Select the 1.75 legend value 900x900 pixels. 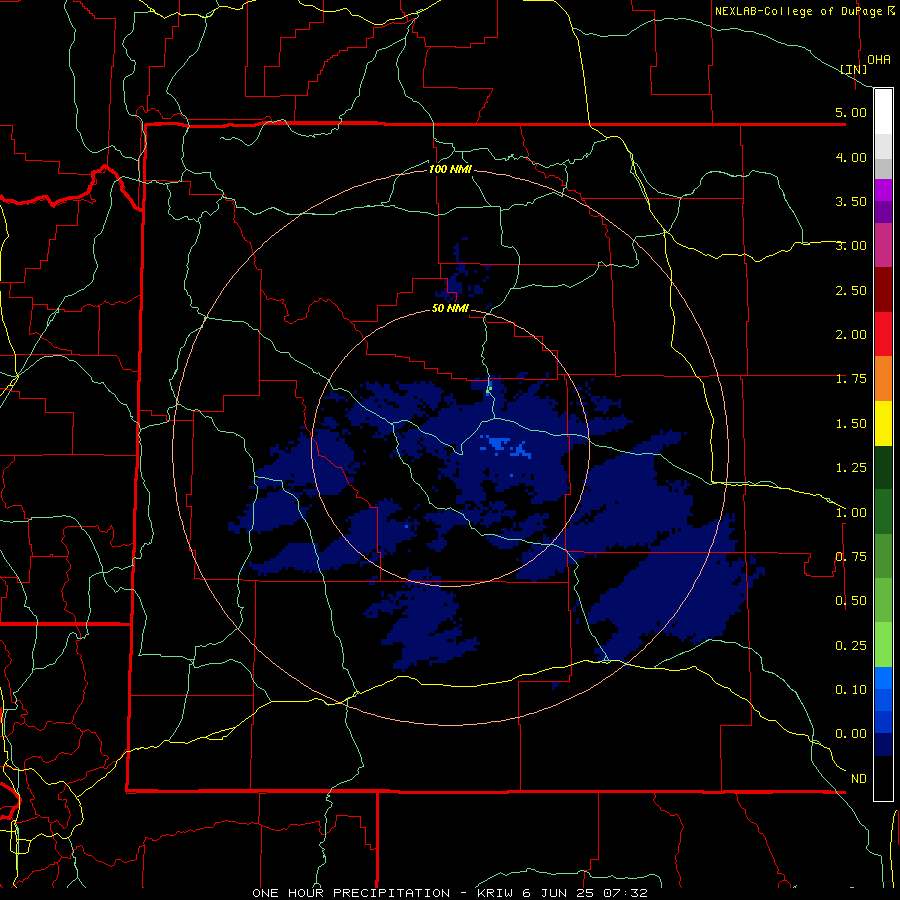pos(851,379)
